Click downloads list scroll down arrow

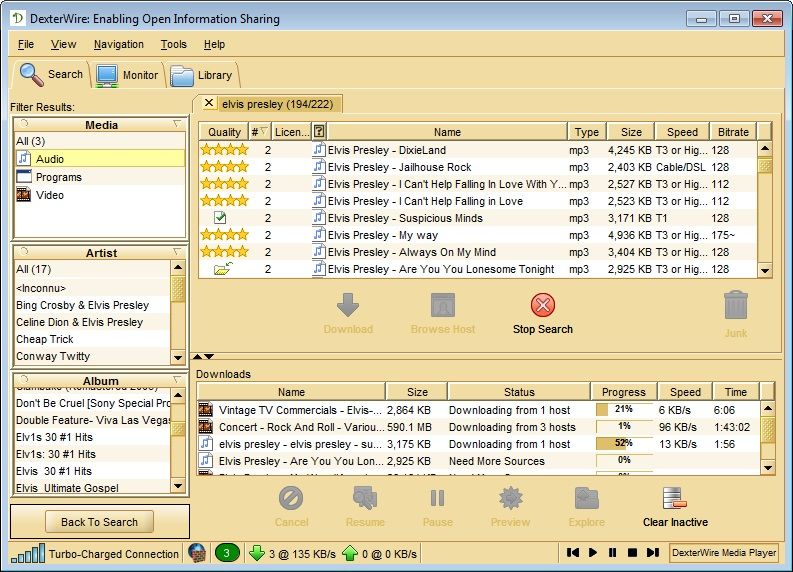[768, 467]
